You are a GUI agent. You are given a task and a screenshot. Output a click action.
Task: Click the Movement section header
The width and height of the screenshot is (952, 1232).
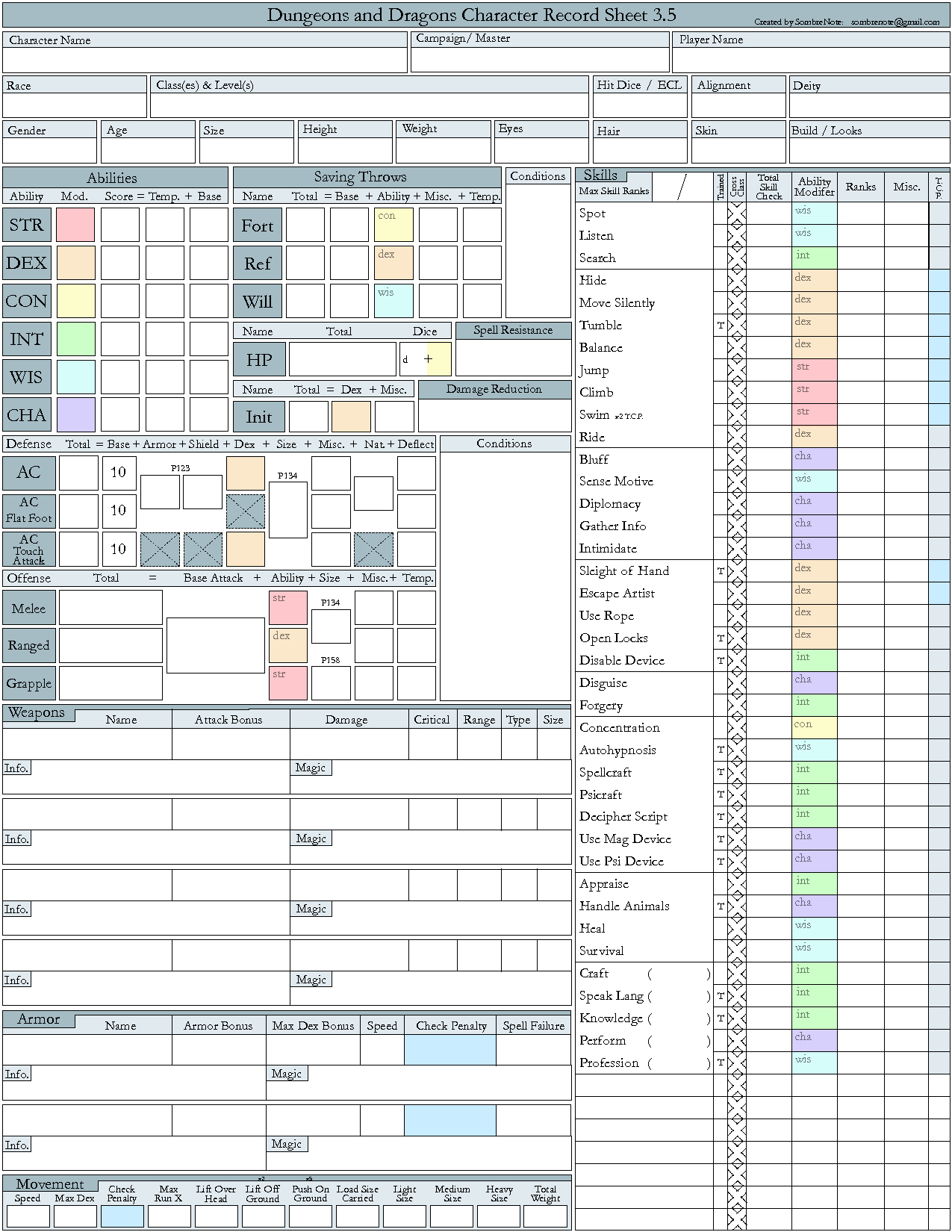pyautogui.click(x=50, y=1183)
